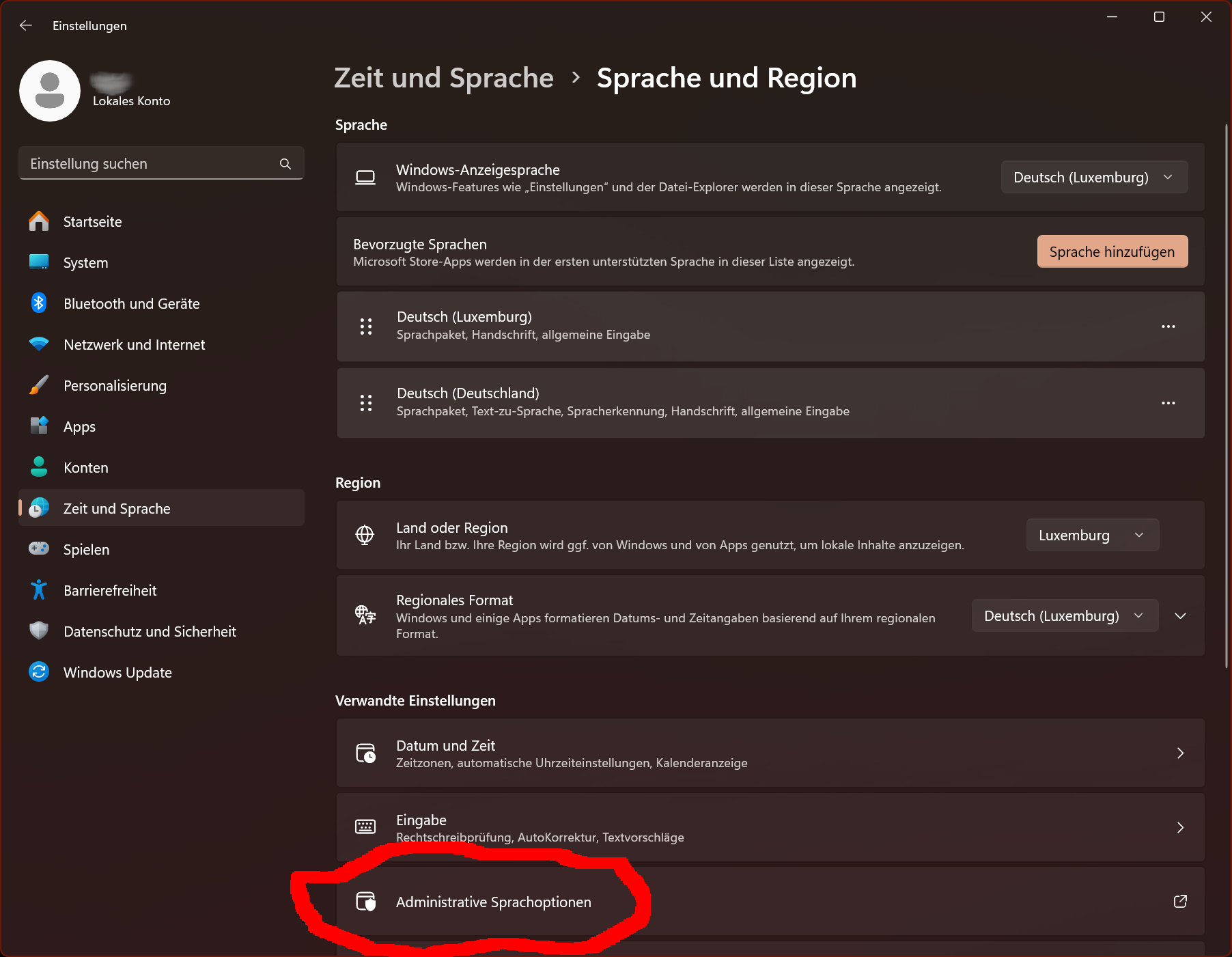
Task: Click the search magnifier icon
Action: pos(285,164)
